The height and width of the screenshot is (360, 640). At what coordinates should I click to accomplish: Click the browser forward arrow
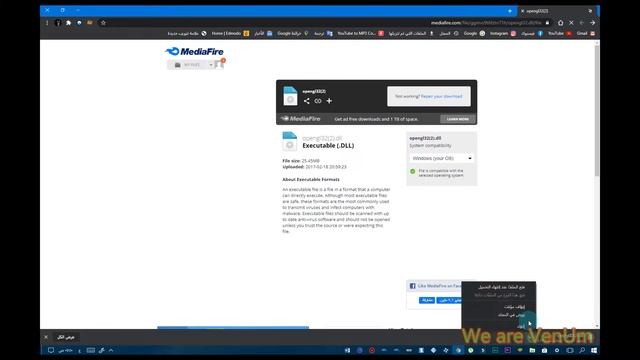[592, 23]
